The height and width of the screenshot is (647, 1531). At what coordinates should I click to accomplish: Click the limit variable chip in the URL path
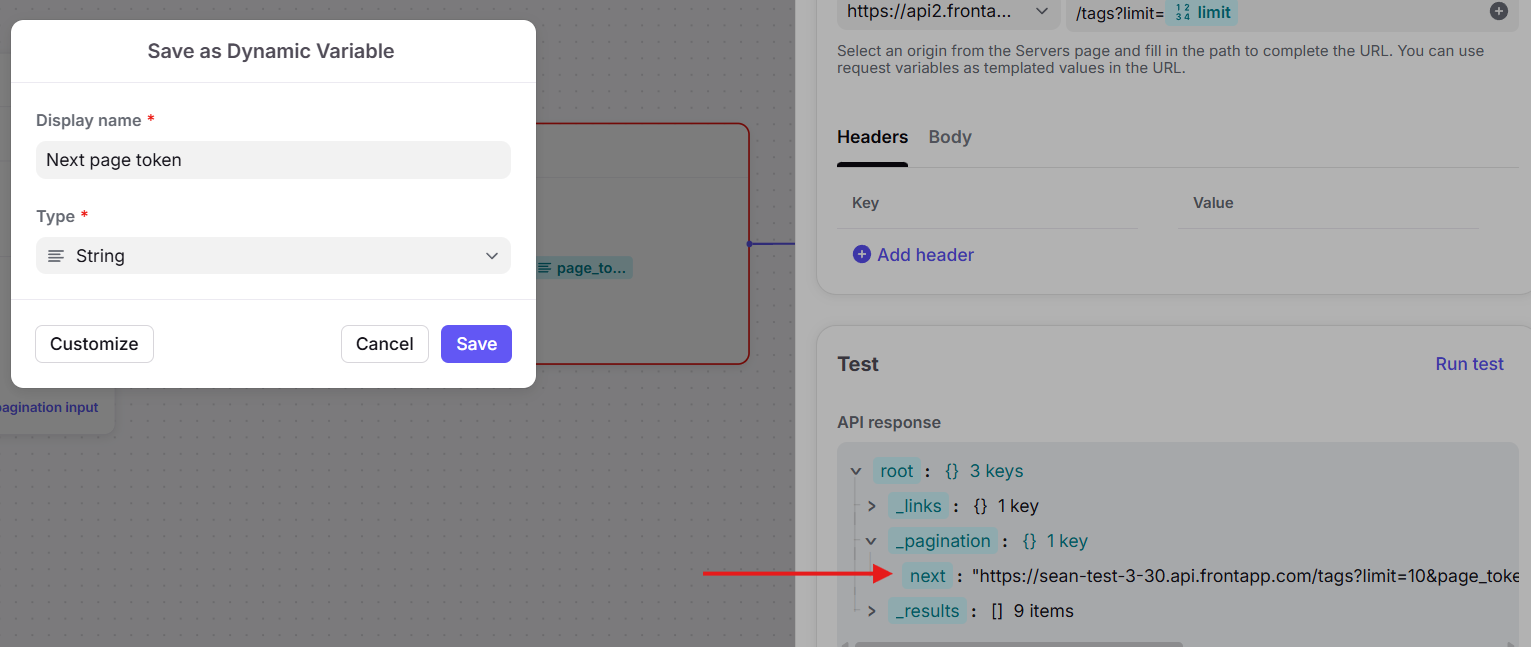tap(1202, 12)
